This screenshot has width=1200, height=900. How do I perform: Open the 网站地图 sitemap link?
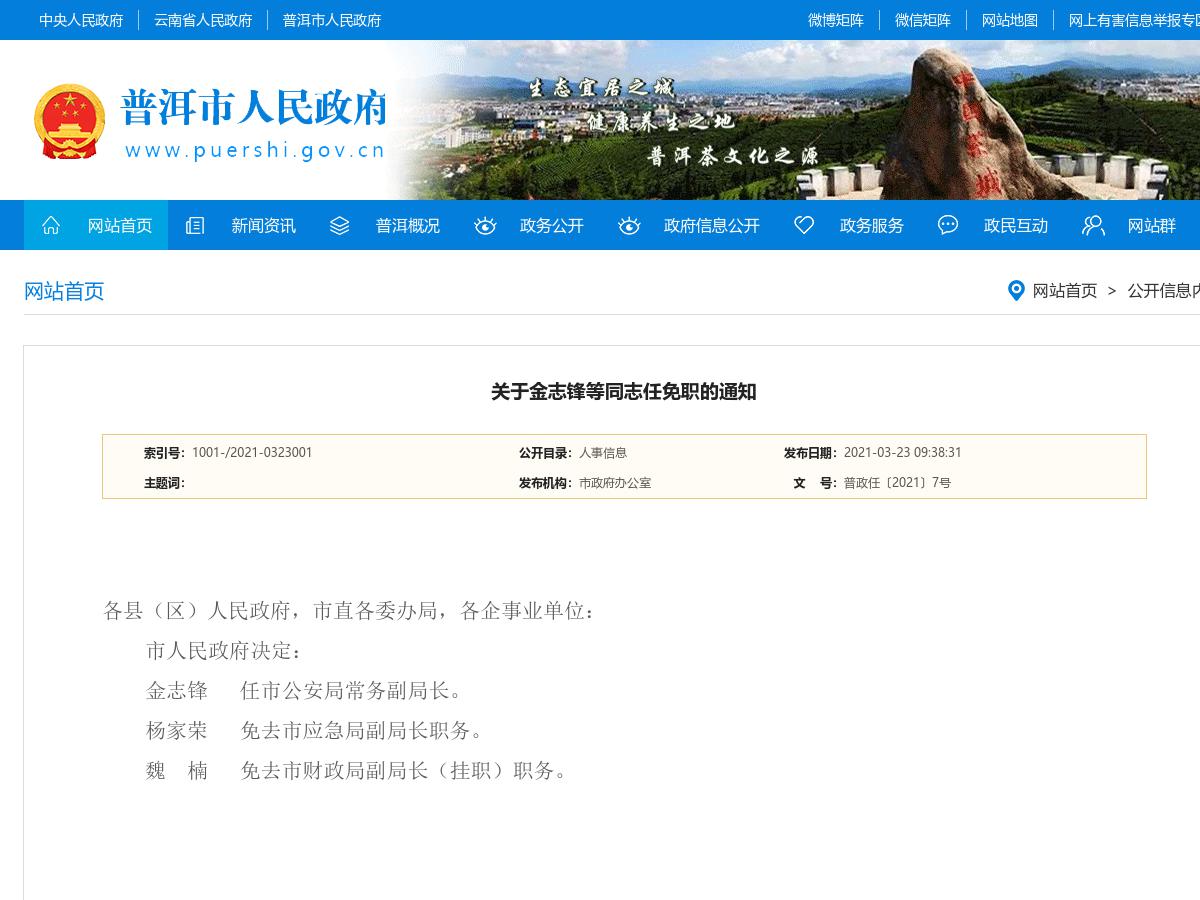pos(1010,20)
